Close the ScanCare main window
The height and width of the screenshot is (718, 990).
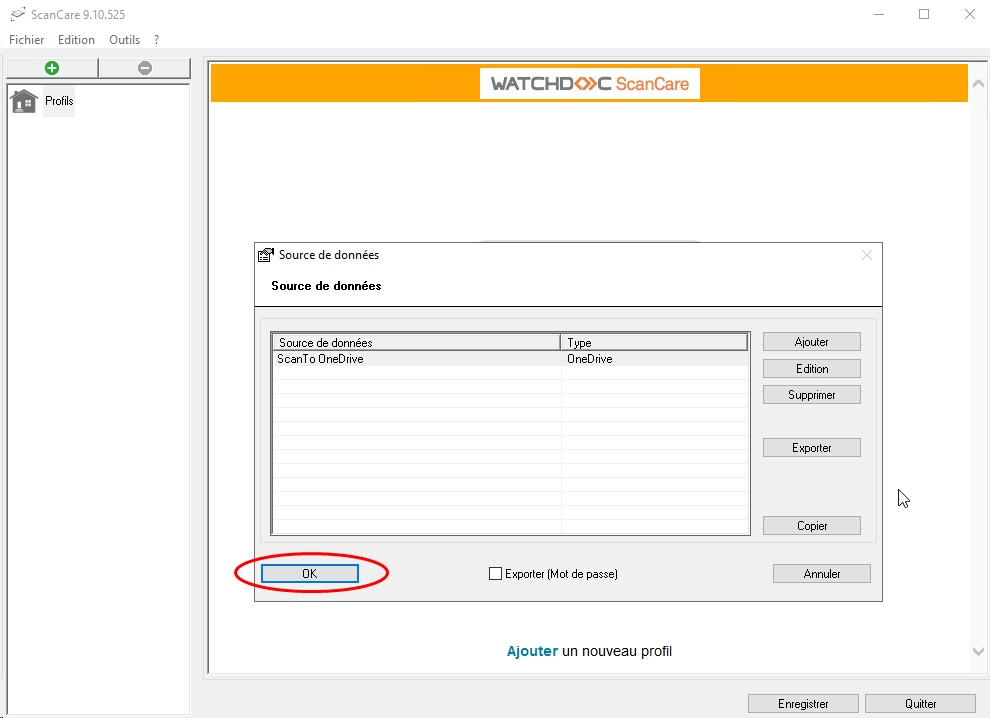970,14
